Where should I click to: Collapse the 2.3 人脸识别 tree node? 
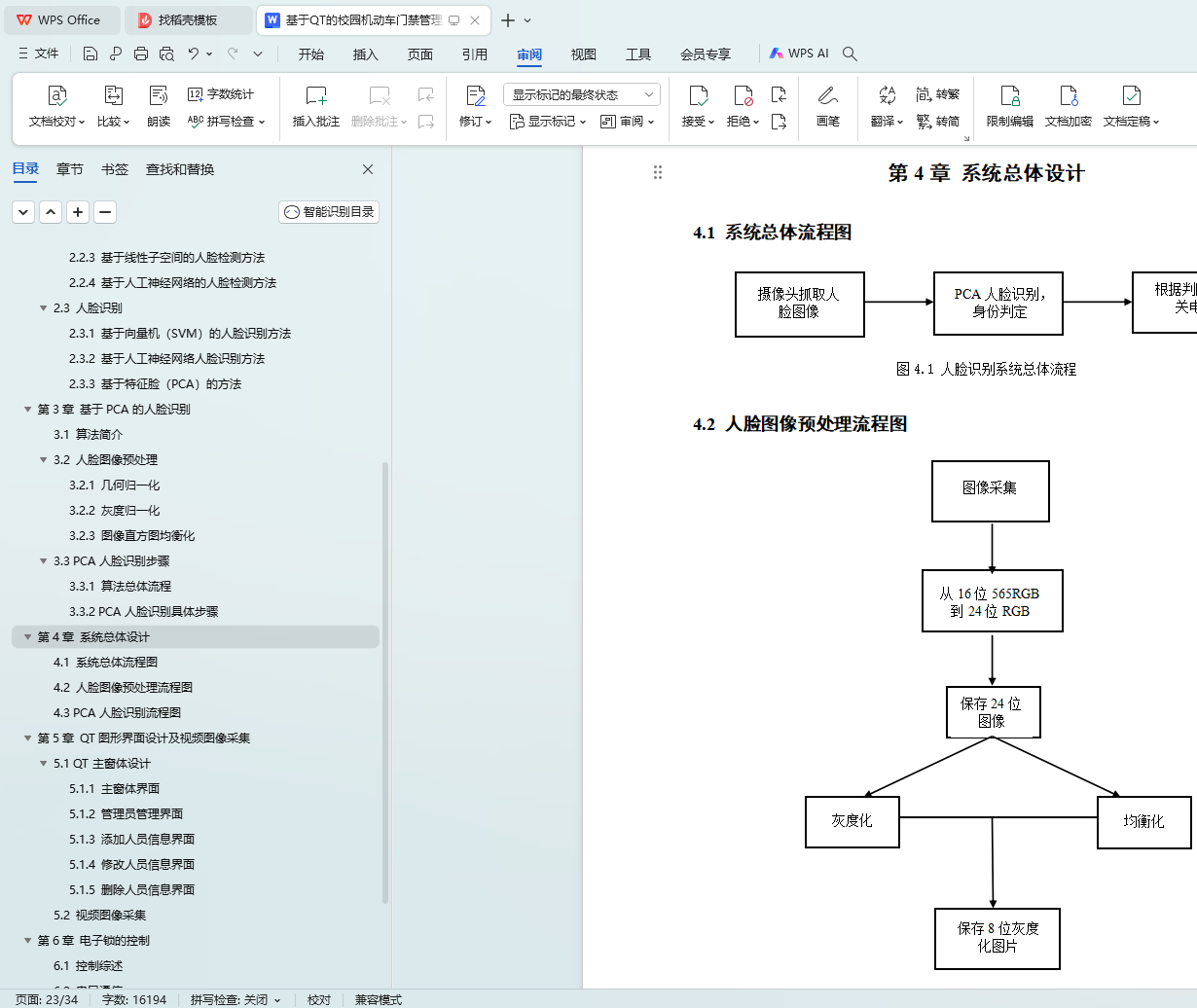pos(44,308)
